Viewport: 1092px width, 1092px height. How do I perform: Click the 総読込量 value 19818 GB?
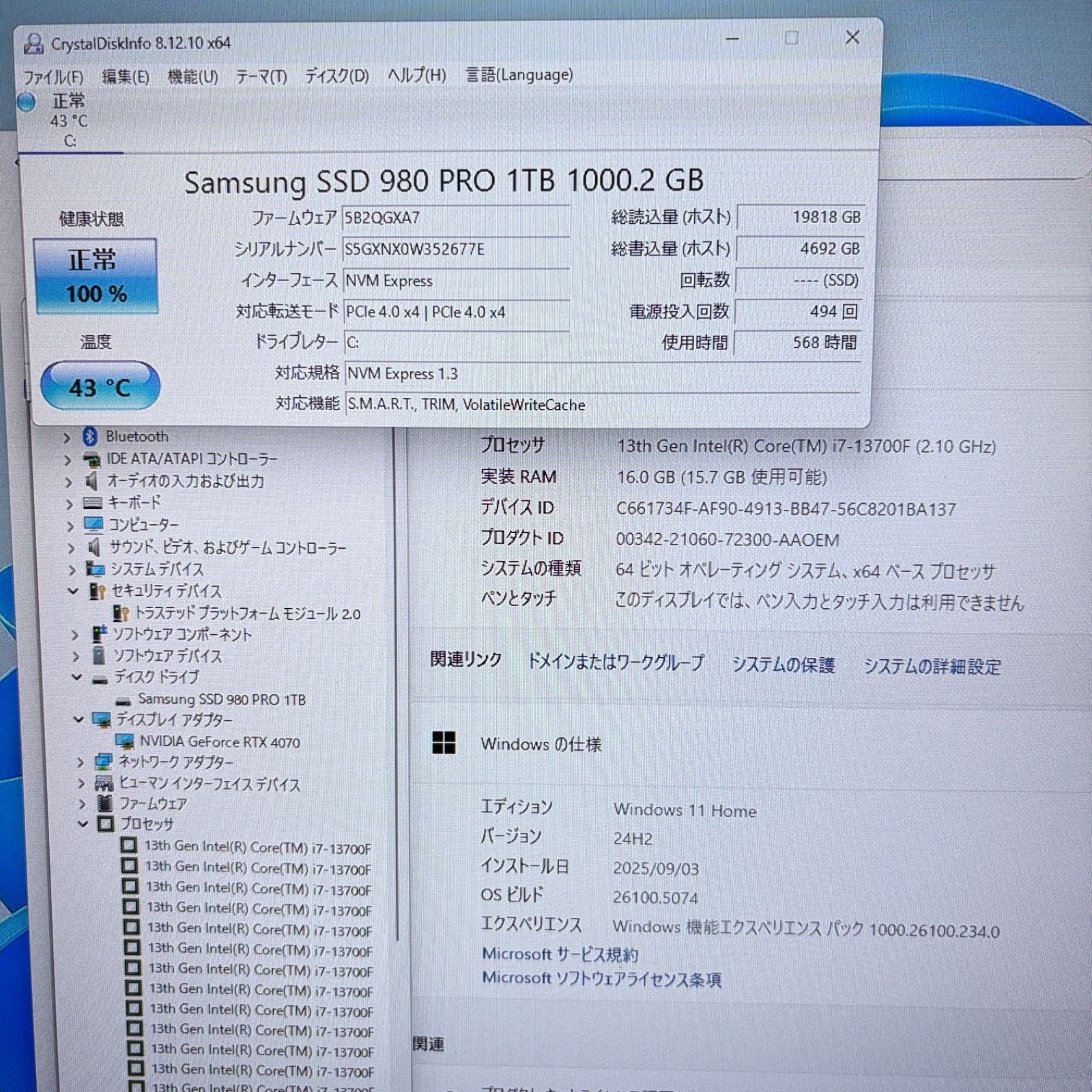(x=801, y=218)
